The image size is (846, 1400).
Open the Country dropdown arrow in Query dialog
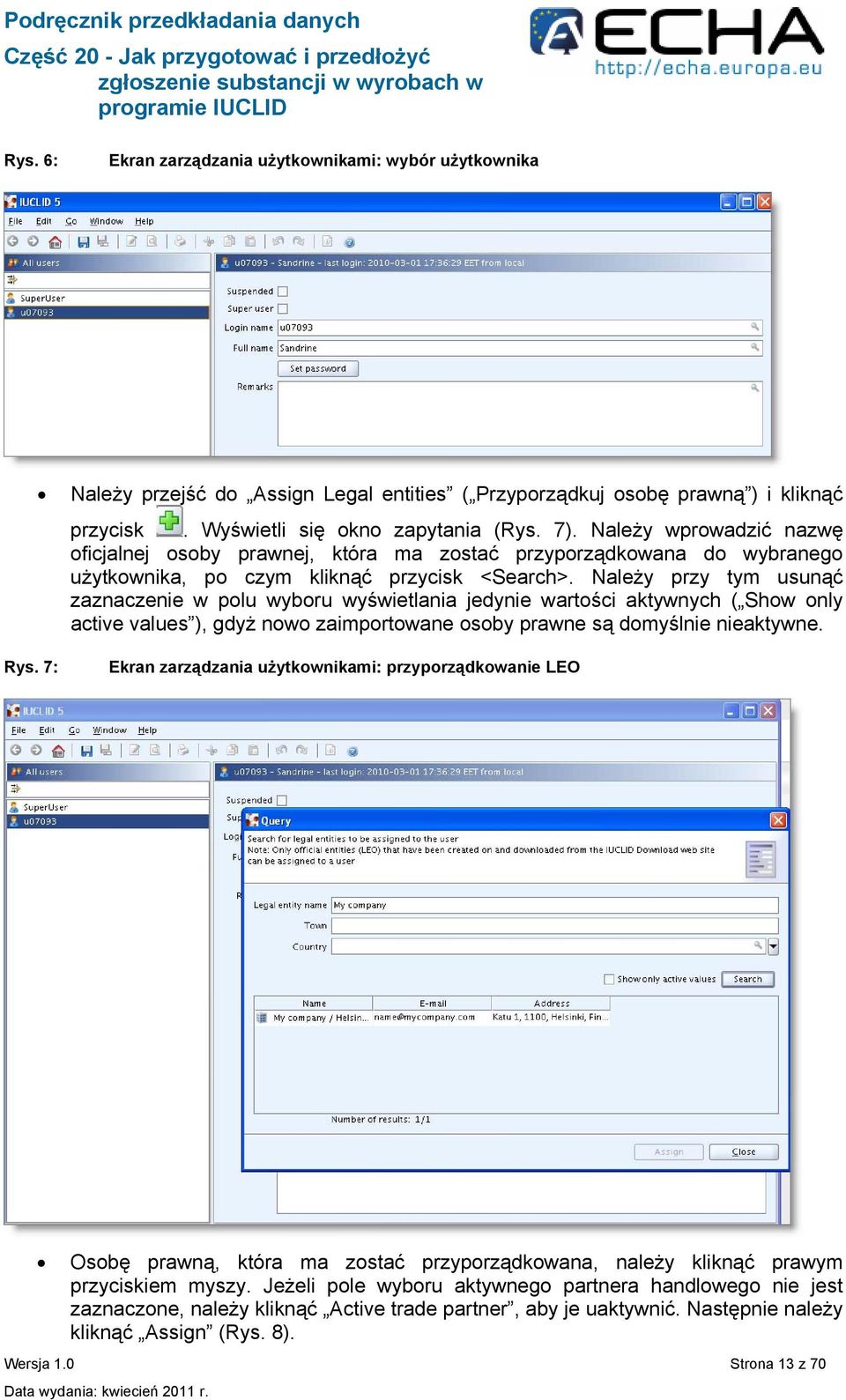773,947
